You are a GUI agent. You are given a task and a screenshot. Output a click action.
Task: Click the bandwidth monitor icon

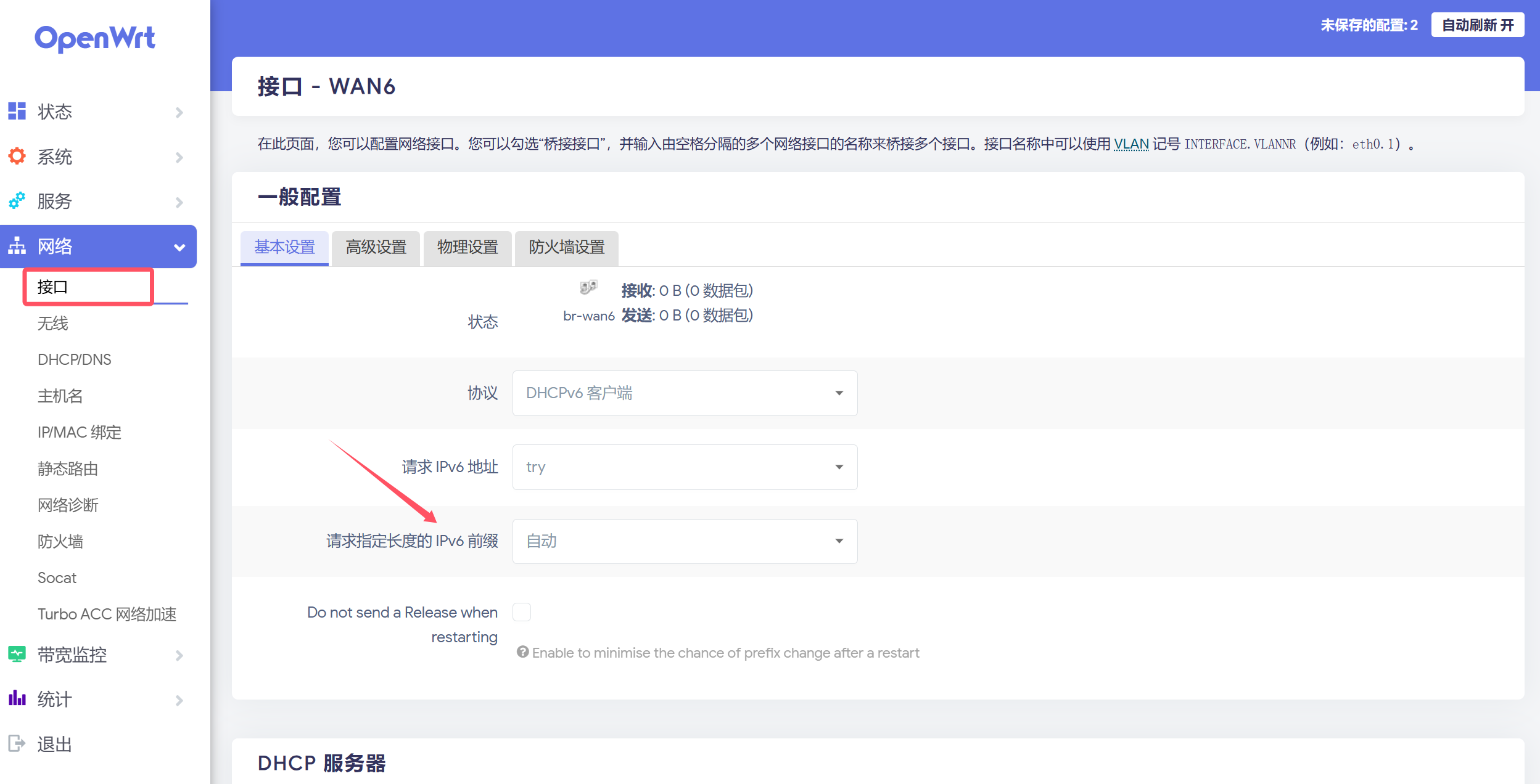point(17,654)
